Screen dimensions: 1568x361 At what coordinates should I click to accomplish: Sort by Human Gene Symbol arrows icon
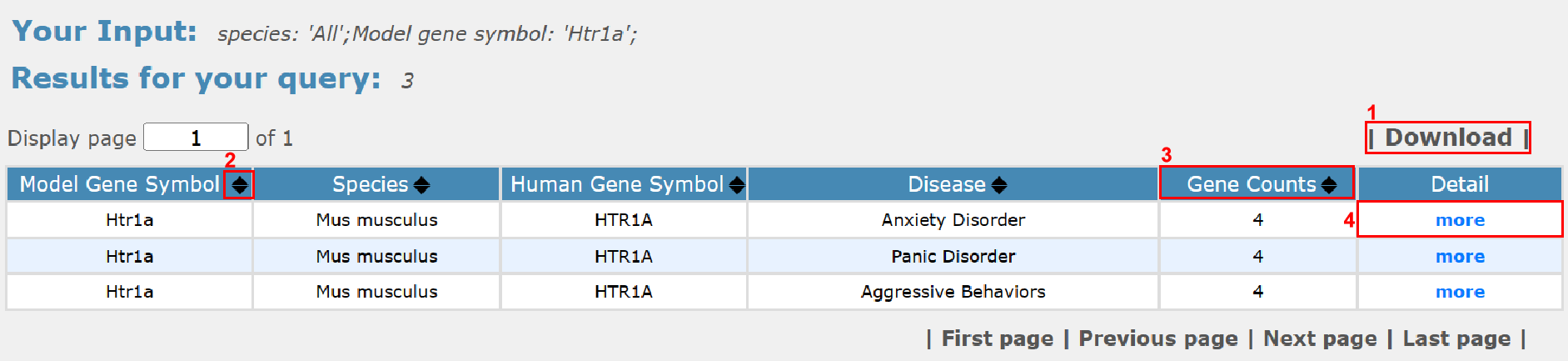click(736, 185)
